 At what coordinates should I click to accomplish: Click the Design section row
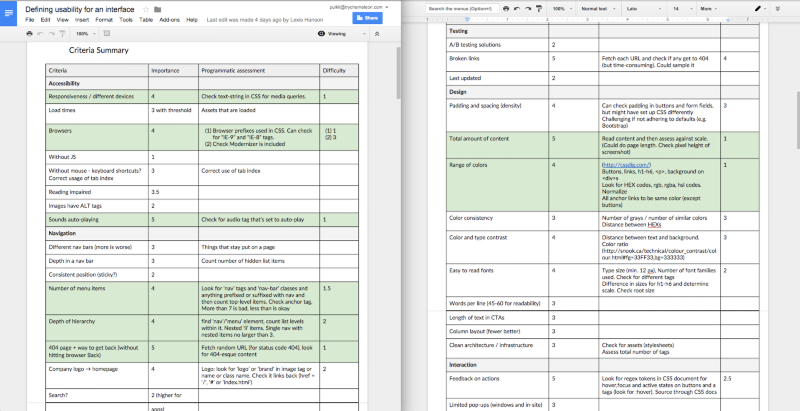coord(603,92)
